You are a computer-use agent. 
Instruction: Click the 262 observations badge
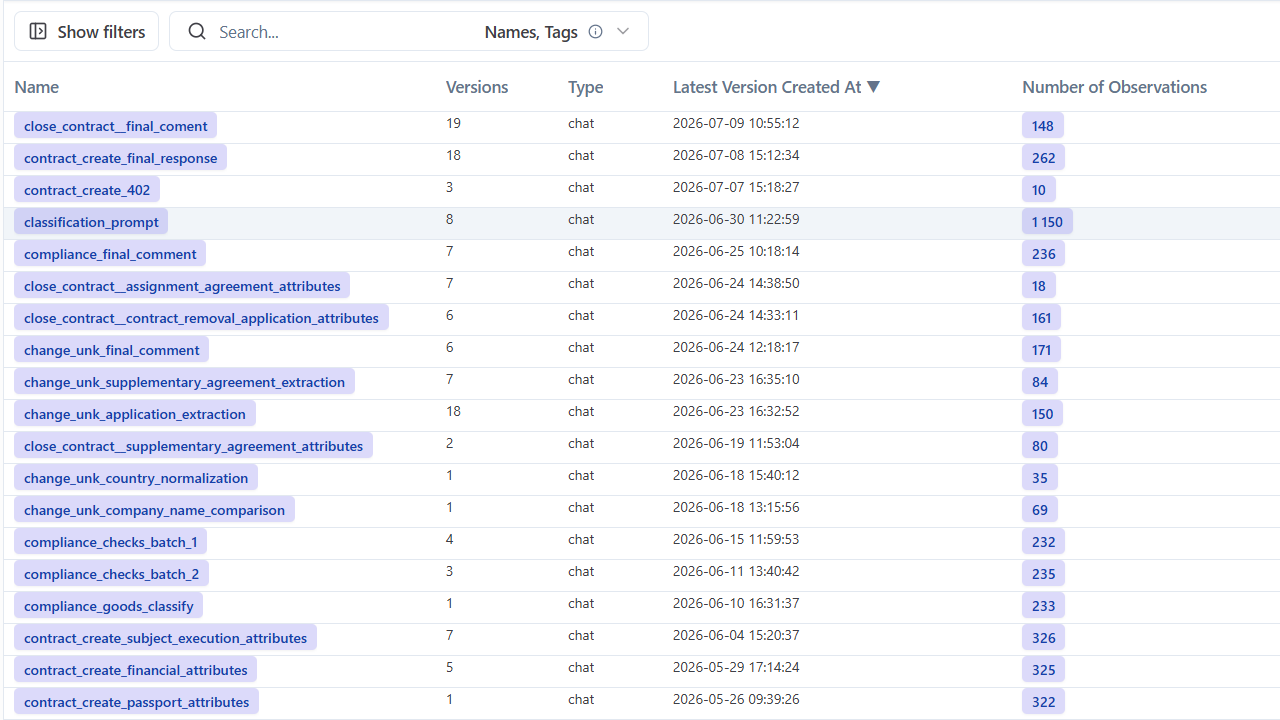pyautogui.click(x=1044, y=158)
